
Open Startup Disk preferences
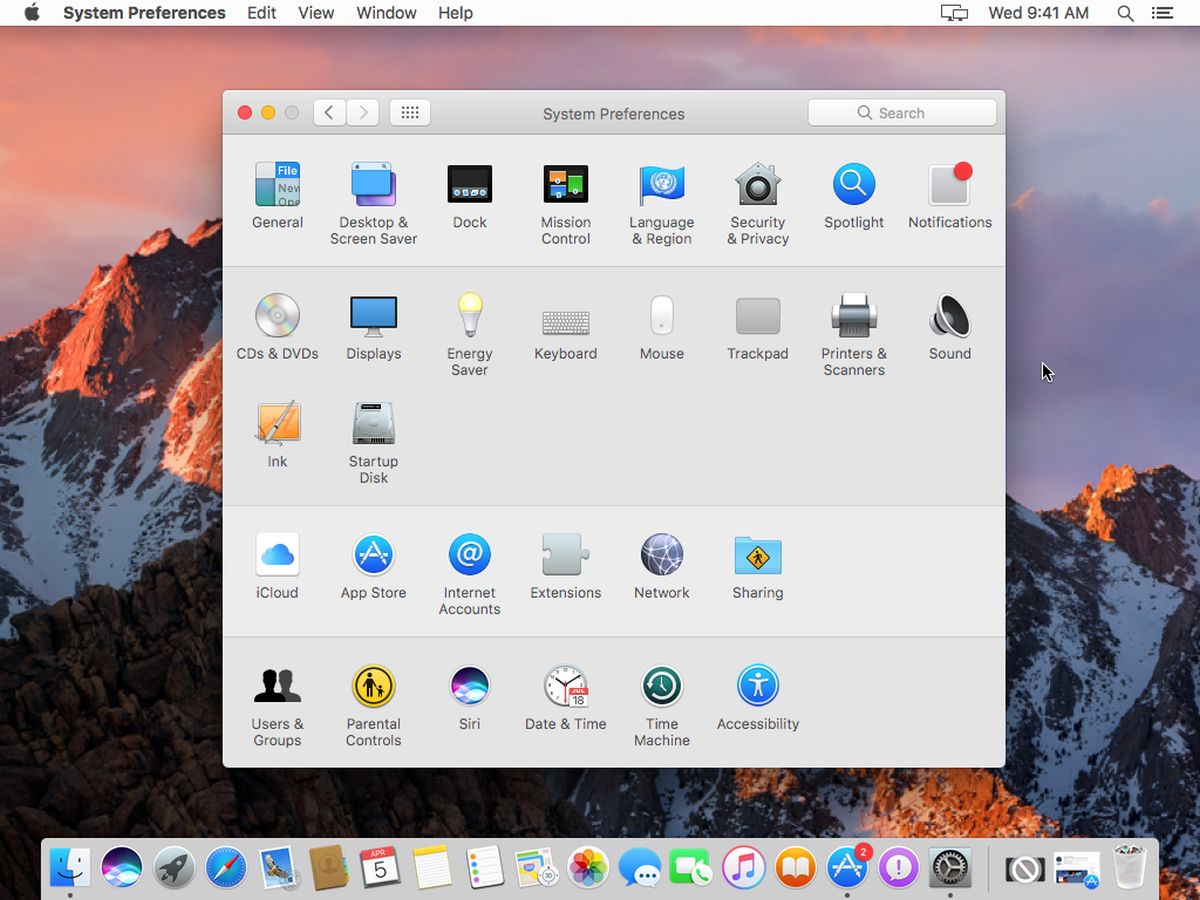[373, 443]
